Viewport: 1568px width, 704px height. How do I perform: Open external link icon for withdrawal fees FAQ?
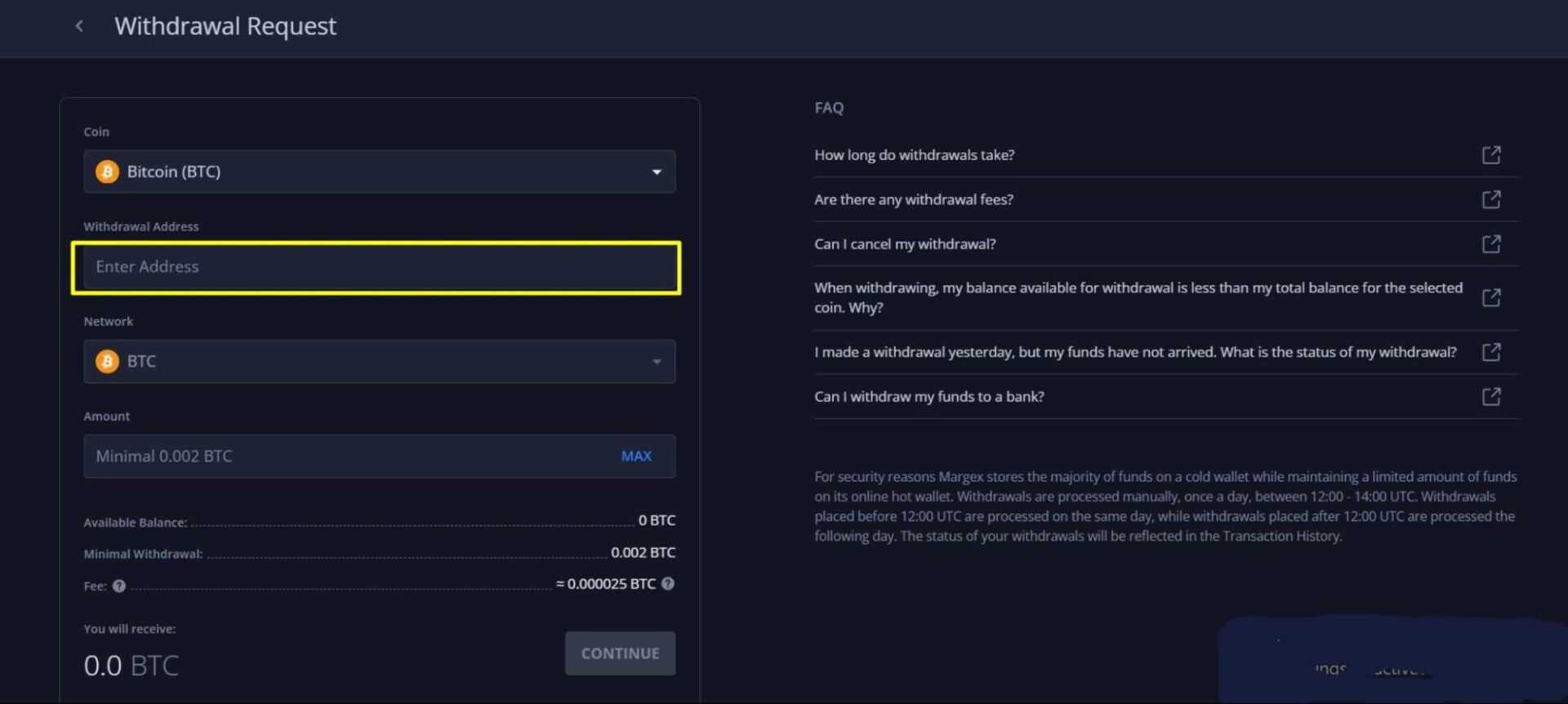[1491, 199]
